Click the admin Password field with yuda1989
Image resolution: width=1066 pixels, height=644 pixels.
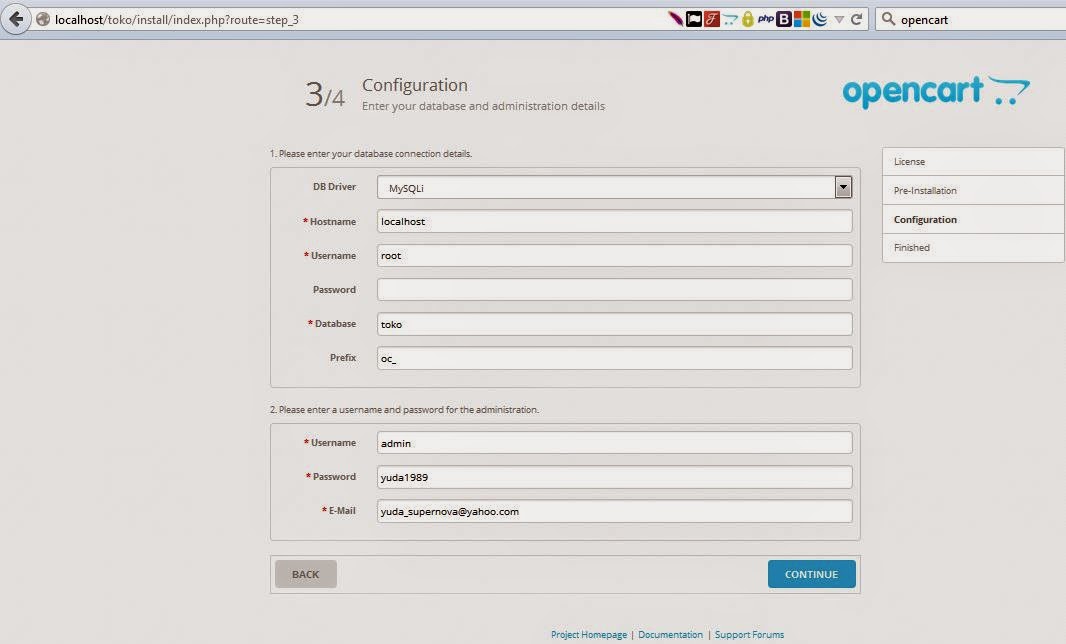[615, 477]
